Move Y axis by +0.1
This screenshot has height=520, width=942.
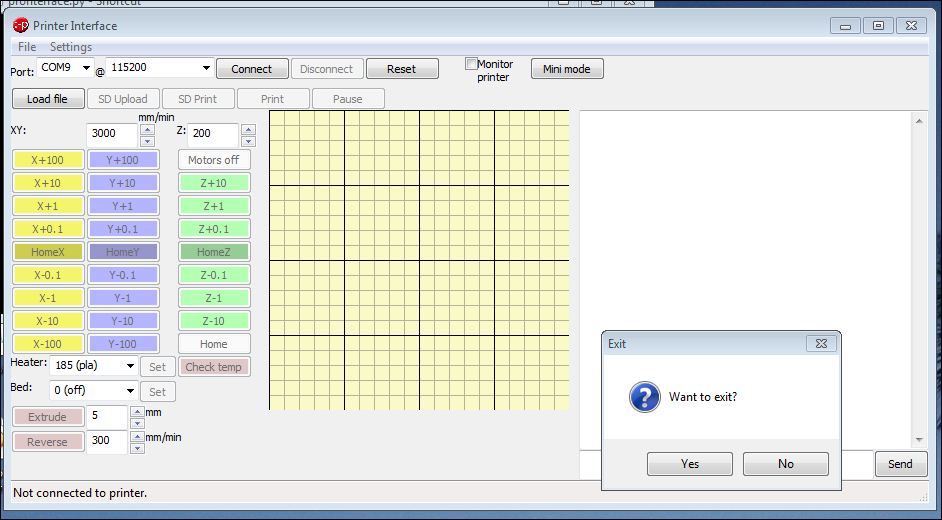123,229
